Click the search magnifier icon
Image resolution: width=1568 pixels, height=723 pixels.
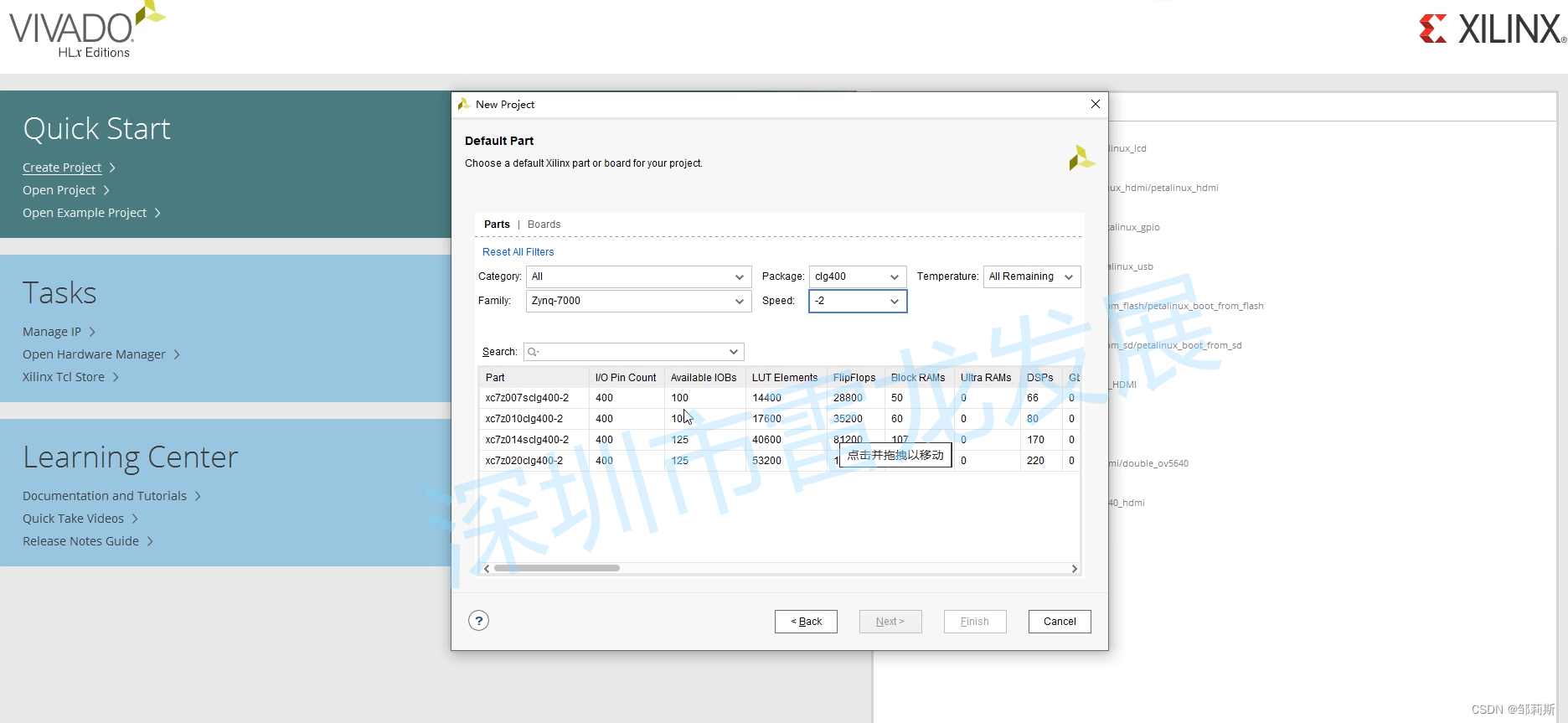[533, 352]
